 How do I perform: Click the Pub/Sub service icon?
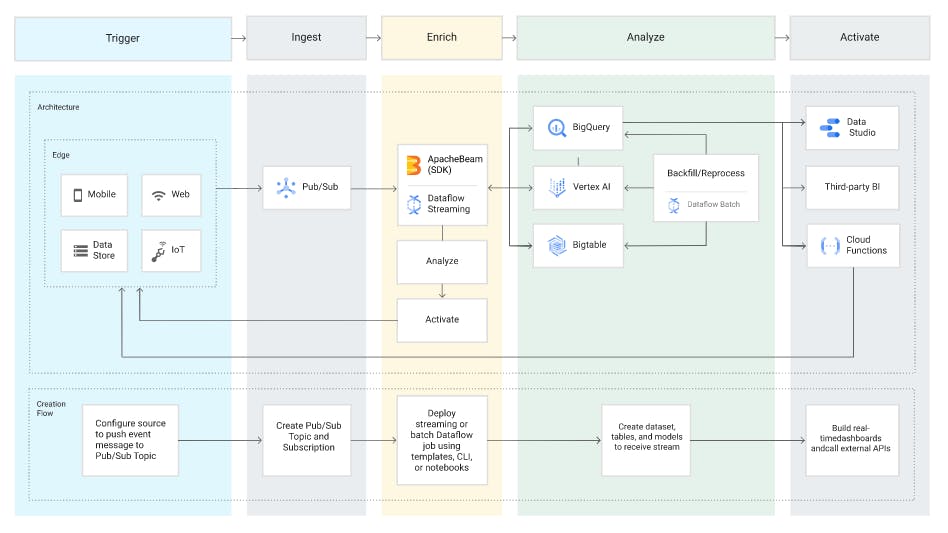click(x=286, y=187)
